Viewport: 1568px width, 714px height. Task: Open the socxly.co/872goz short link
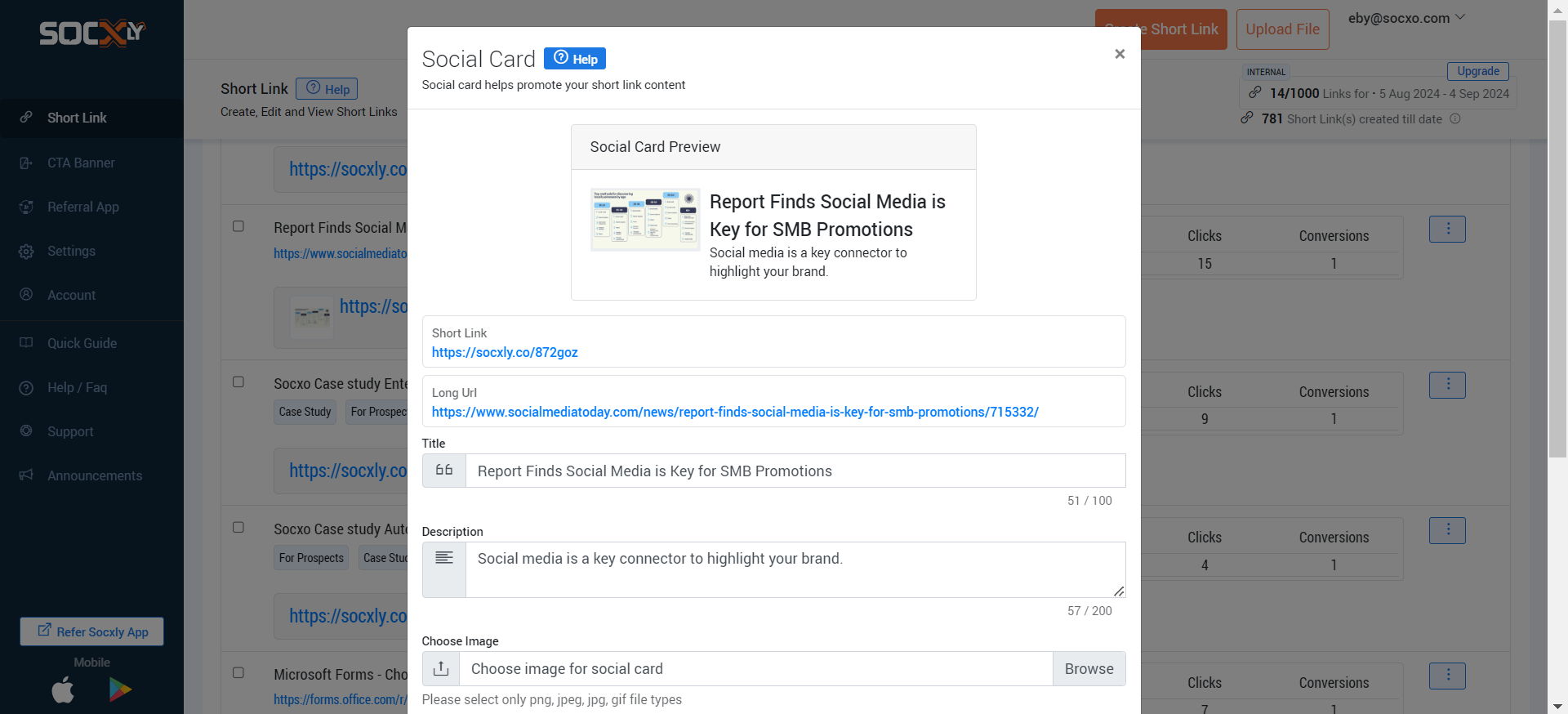[505, 353]
